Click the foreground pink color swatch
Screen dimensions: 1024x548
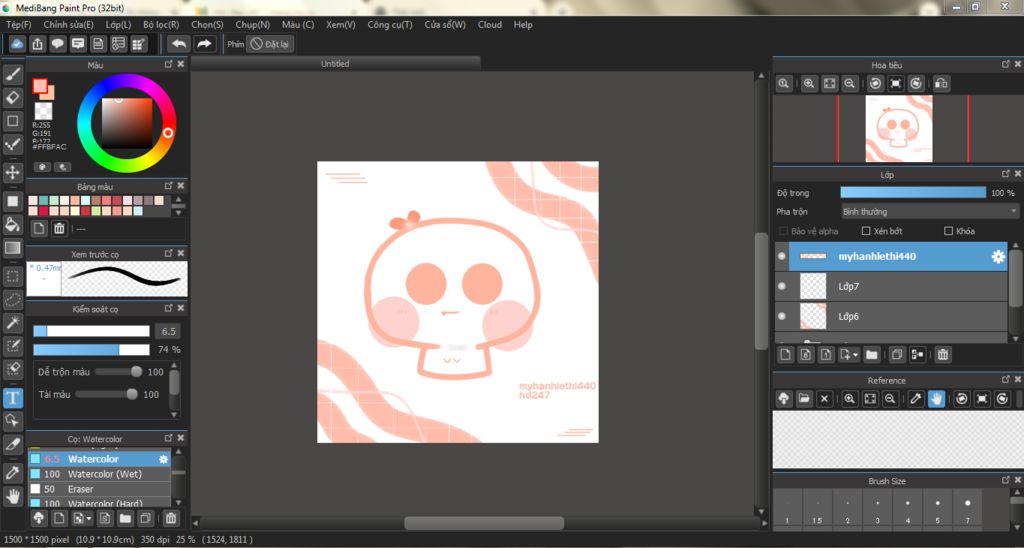point(40,86)
